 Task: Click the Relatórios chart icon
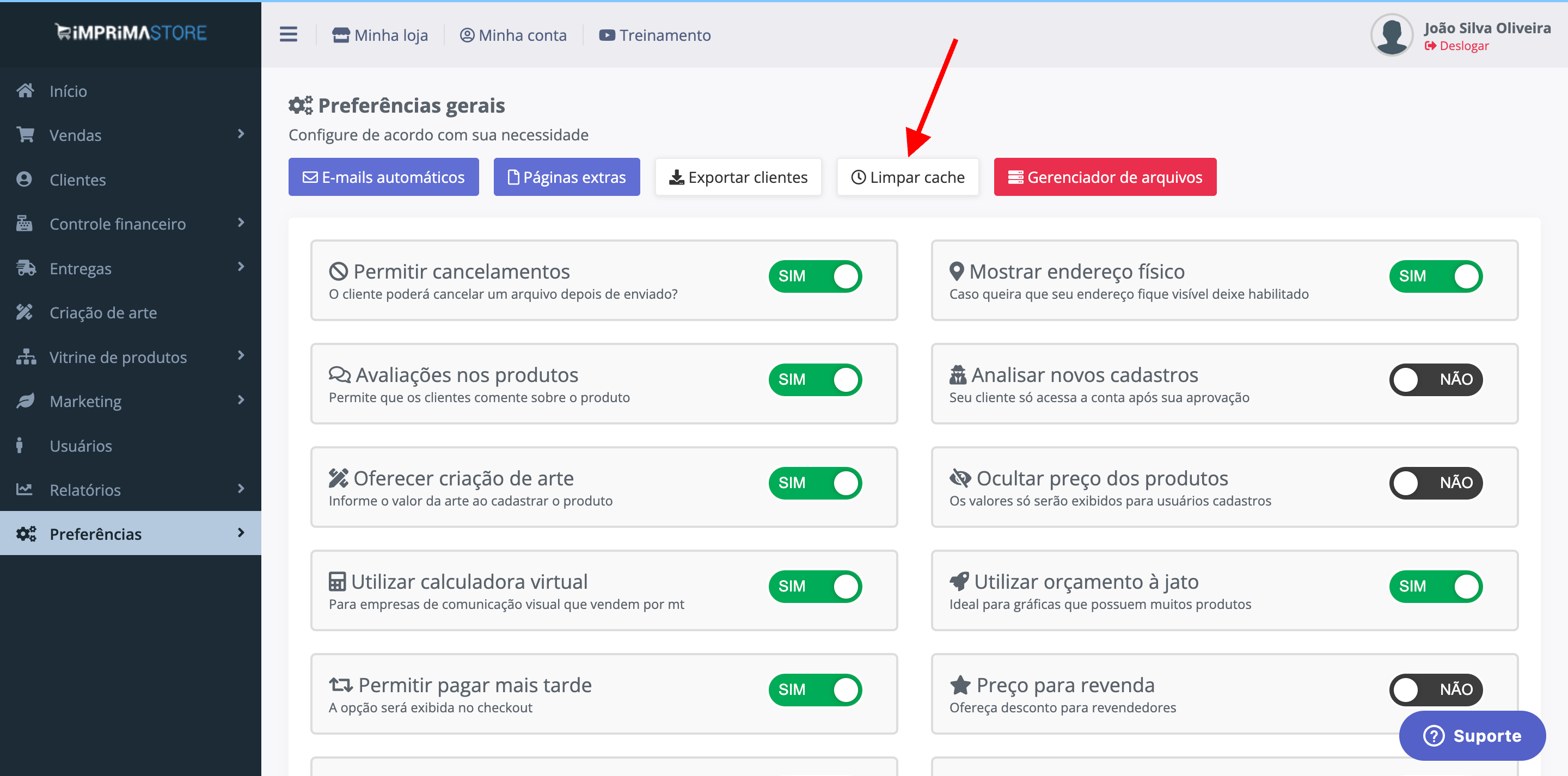24,489
